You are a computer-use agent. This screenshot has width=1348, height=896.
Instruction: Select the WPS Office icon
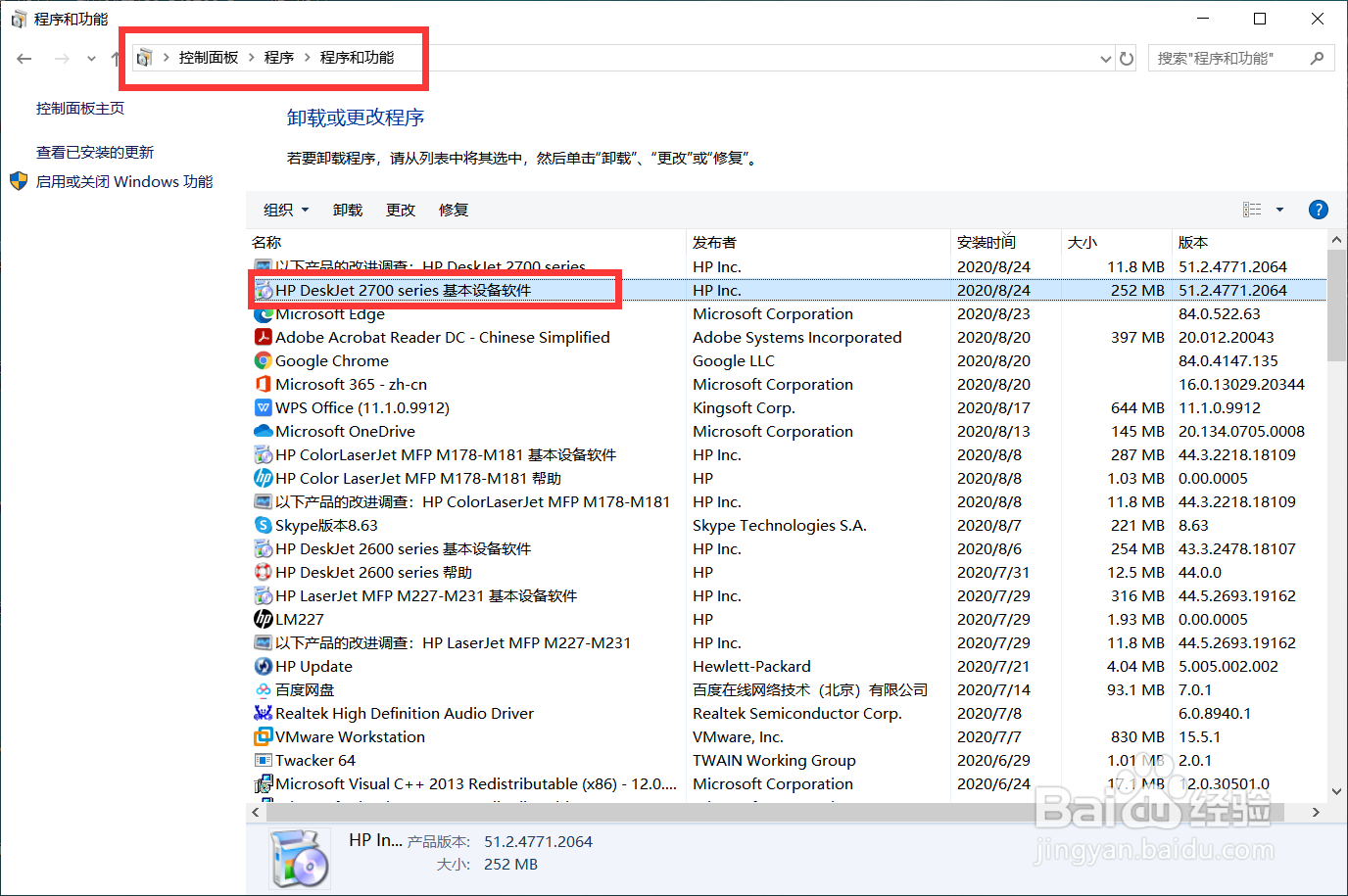[261, 408]
